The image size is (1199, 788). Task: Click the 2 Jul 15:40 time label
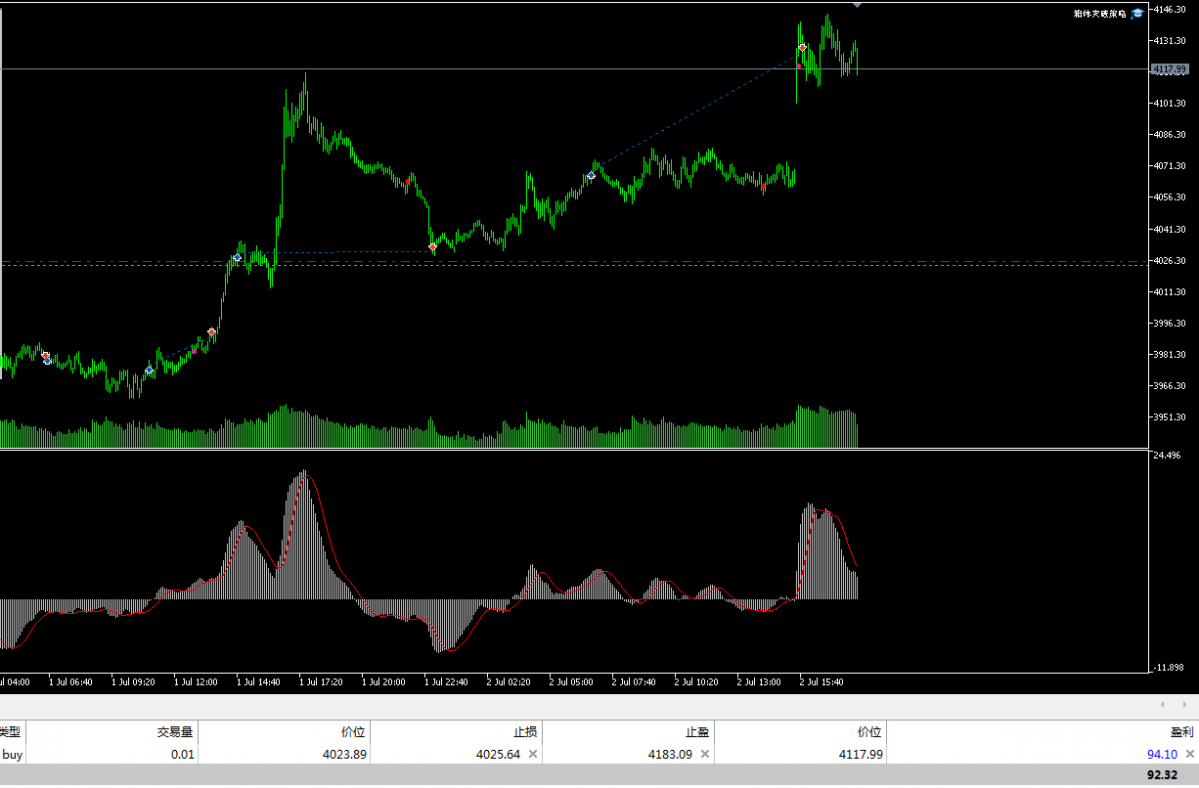821,682
